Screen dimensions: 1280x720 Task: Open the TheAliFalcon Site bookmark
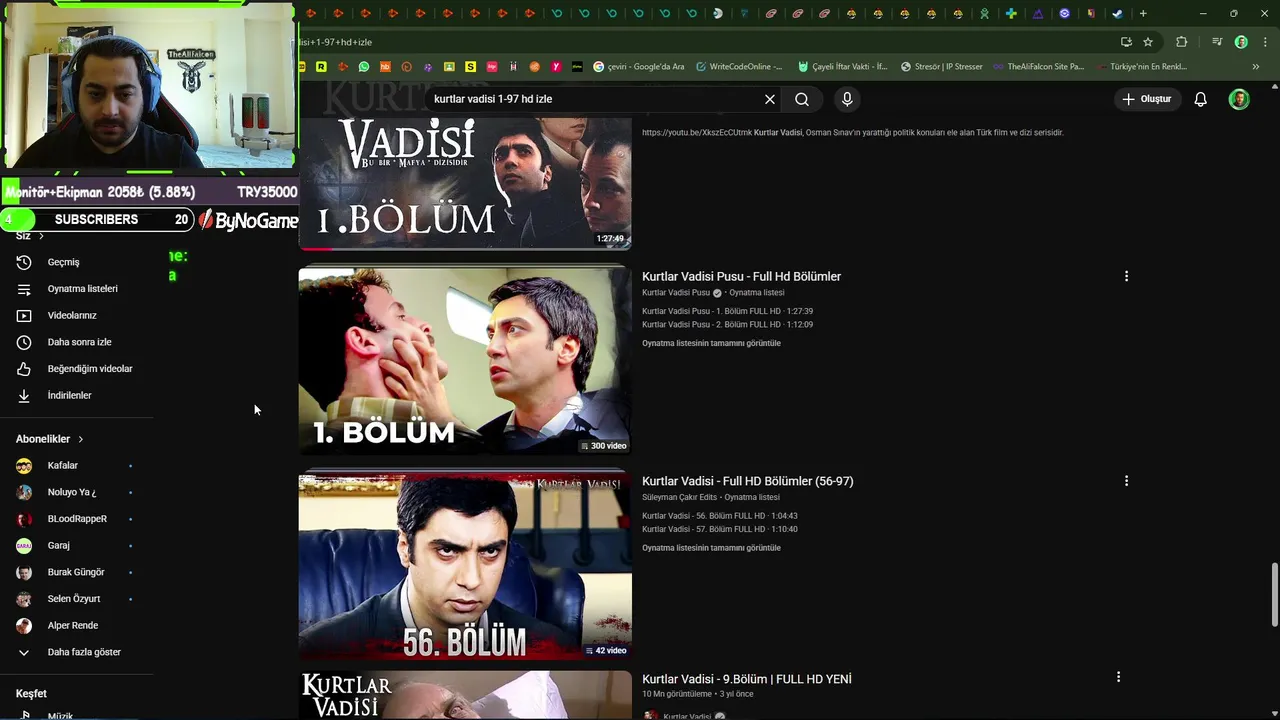pos(1039,67)
